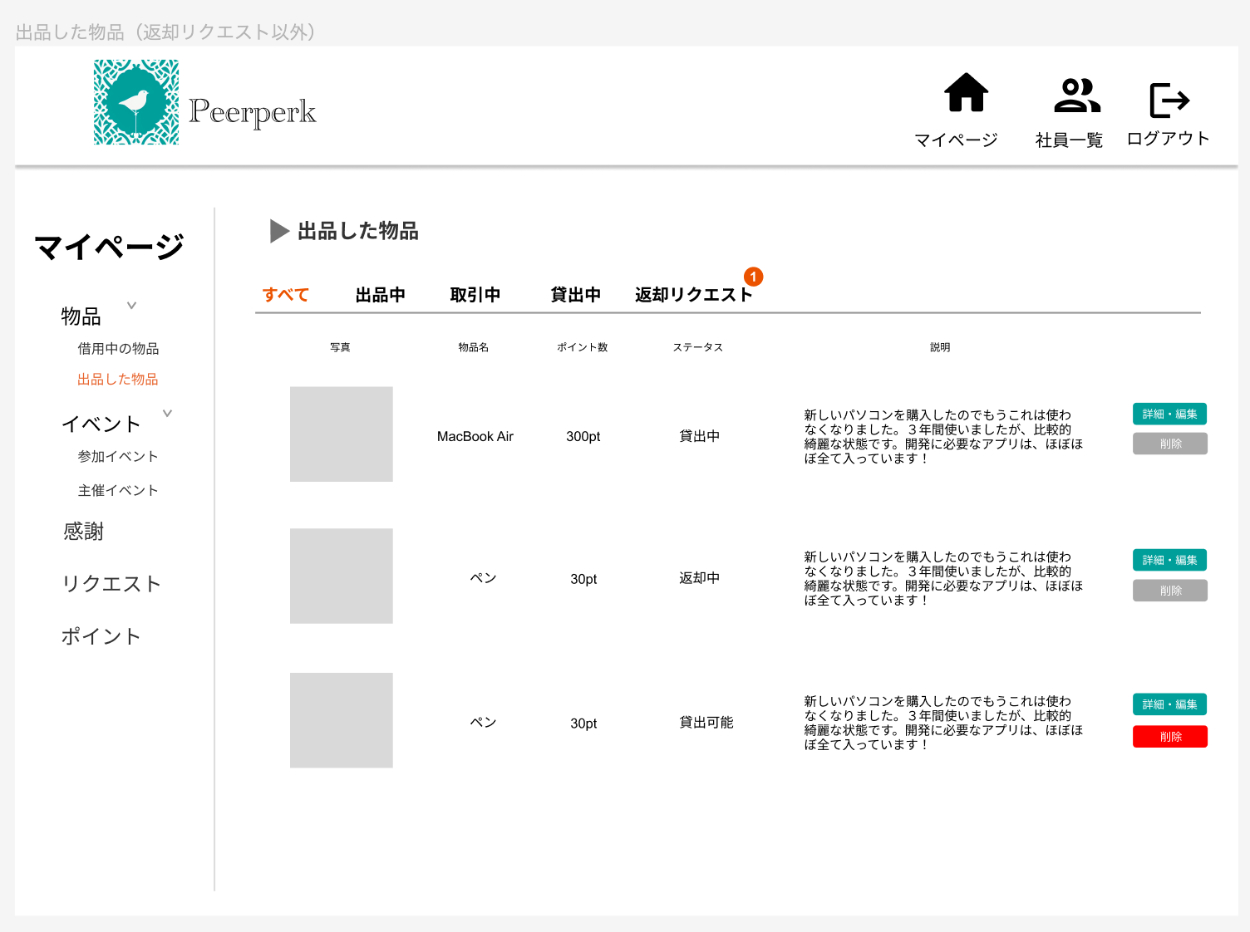The image size is (1250, 932).
Task: Open ポイント in the sidebar
Action: [x=102, y=637]
